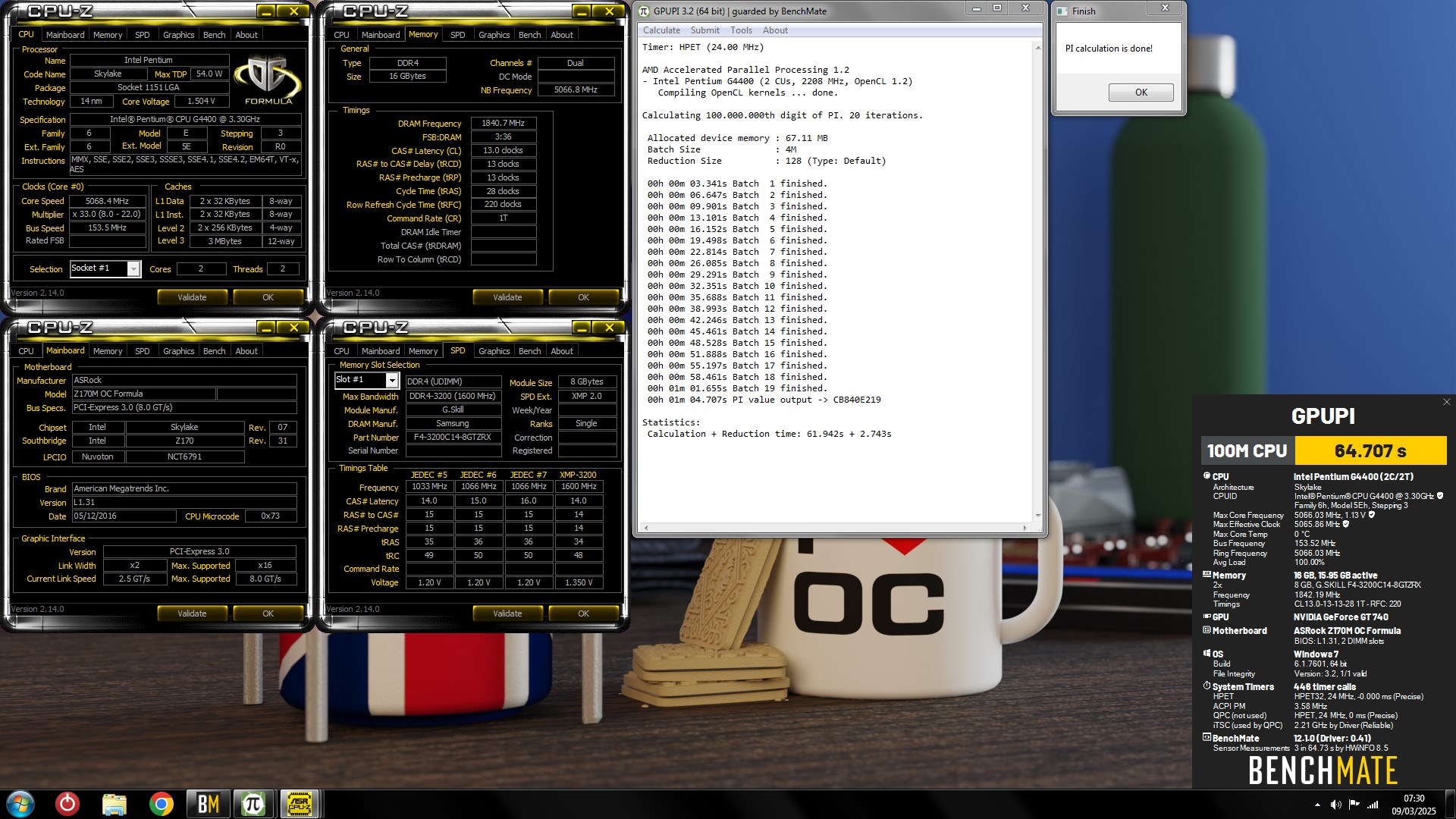Select SPD tab in CPU-Z Memory window
The height and width of the screenshot is (819, 1456).
click(457, 35)
